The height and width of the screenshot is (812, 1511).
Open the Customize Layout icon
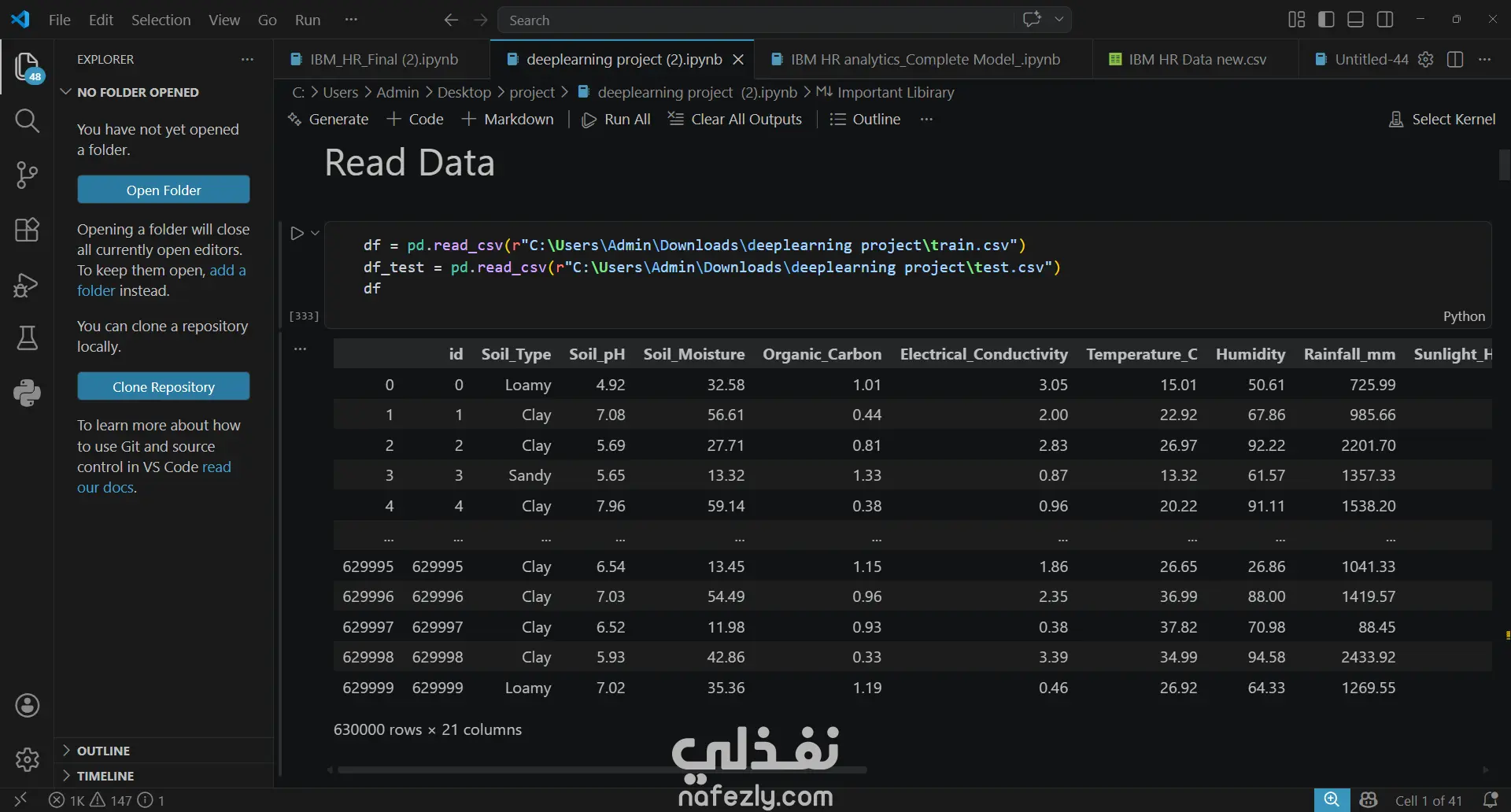1296,20
